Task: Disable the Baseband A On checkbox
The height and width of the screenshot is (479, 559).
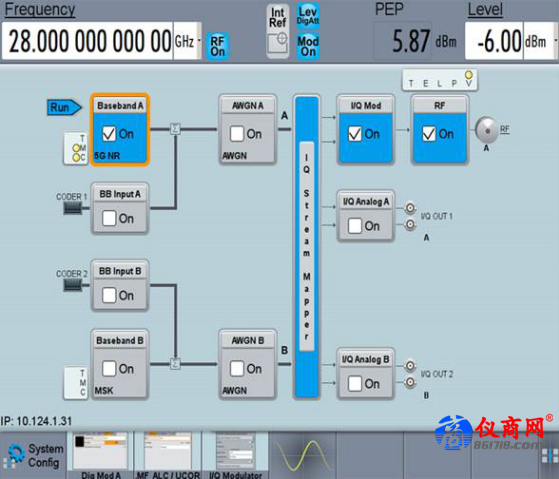Action: [109, 134]
